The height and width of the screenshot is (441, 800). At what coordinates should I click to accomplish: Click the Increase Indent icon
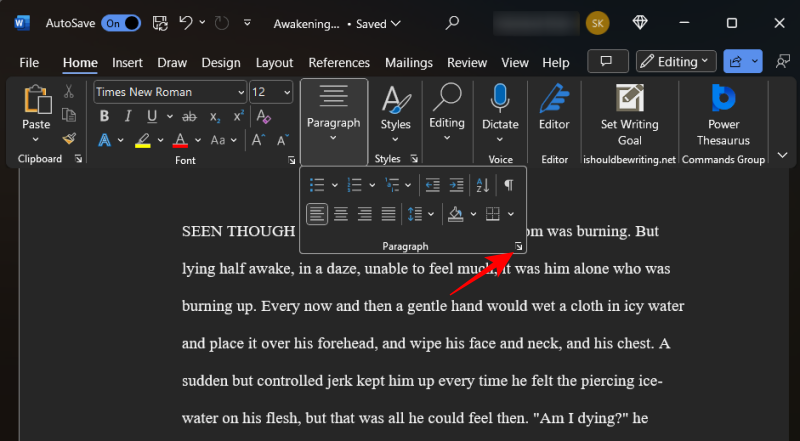pos(456,185)
